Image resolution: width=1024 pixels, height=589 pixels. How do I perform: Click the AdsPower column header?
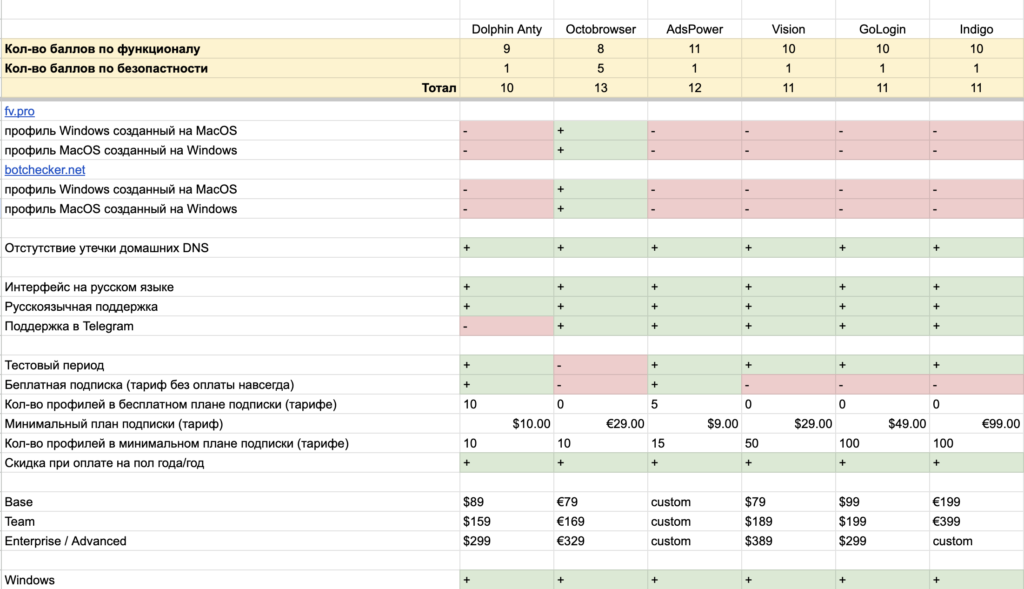[x=694, y=29]
